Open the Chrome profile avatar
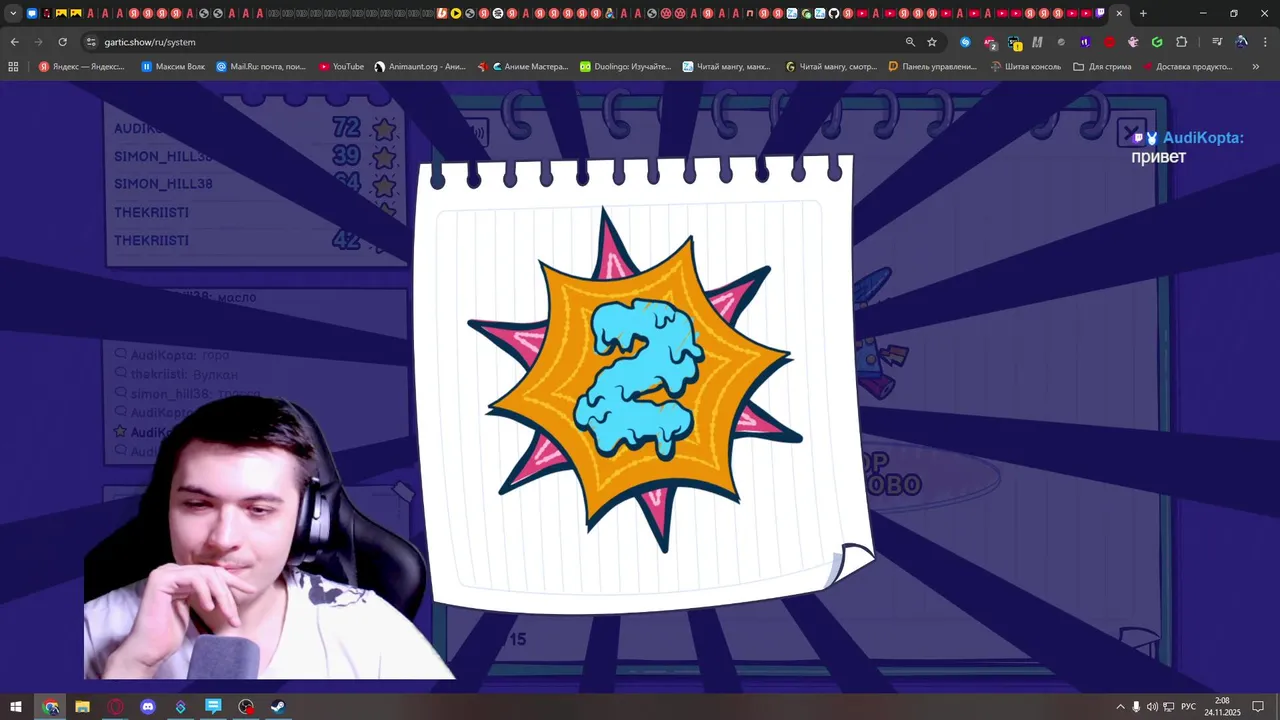The image size is (1280, 720). [1242, 42]
